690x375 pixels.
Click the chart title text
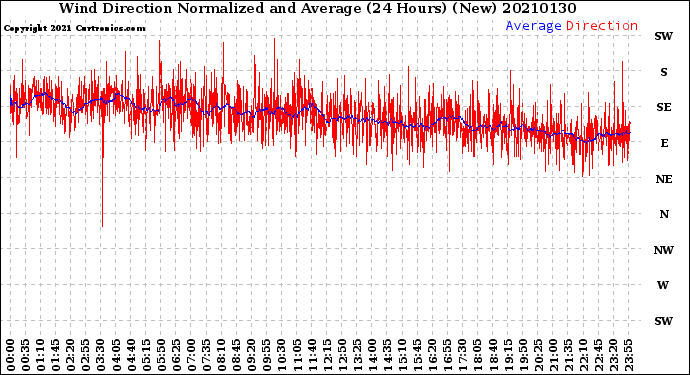click(317, 8)
